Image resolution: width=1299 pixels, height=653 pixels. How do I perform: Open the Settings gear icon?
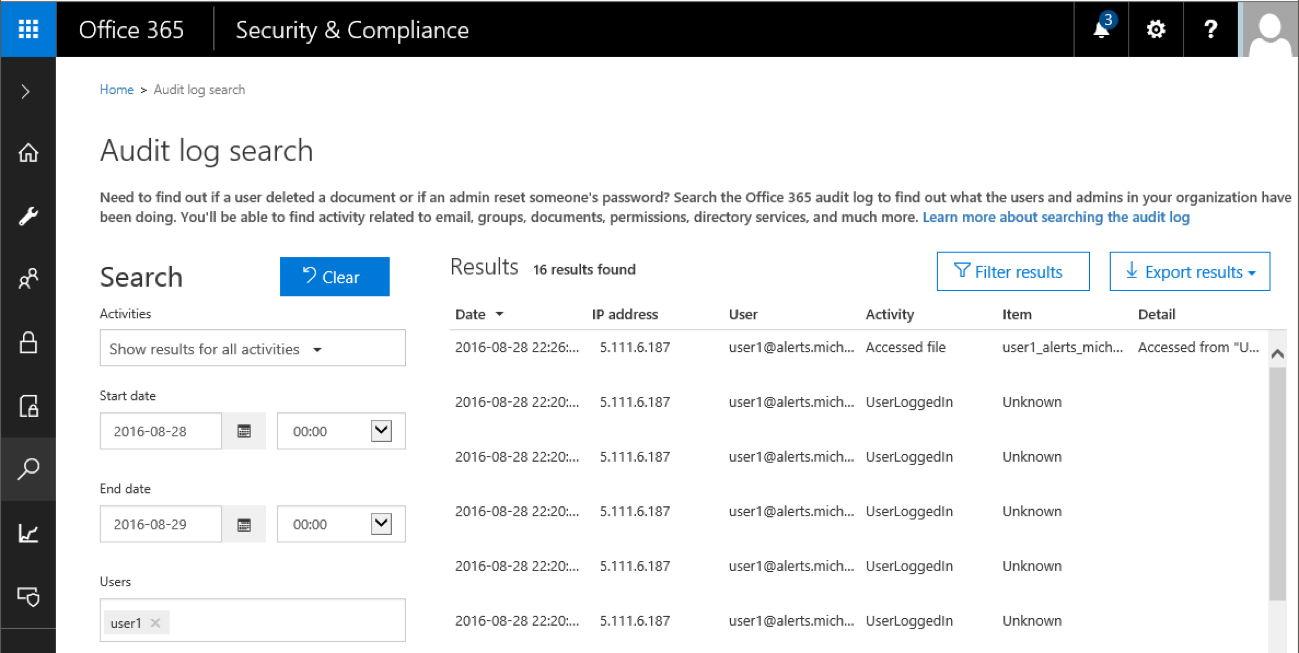click(1156, 29)
